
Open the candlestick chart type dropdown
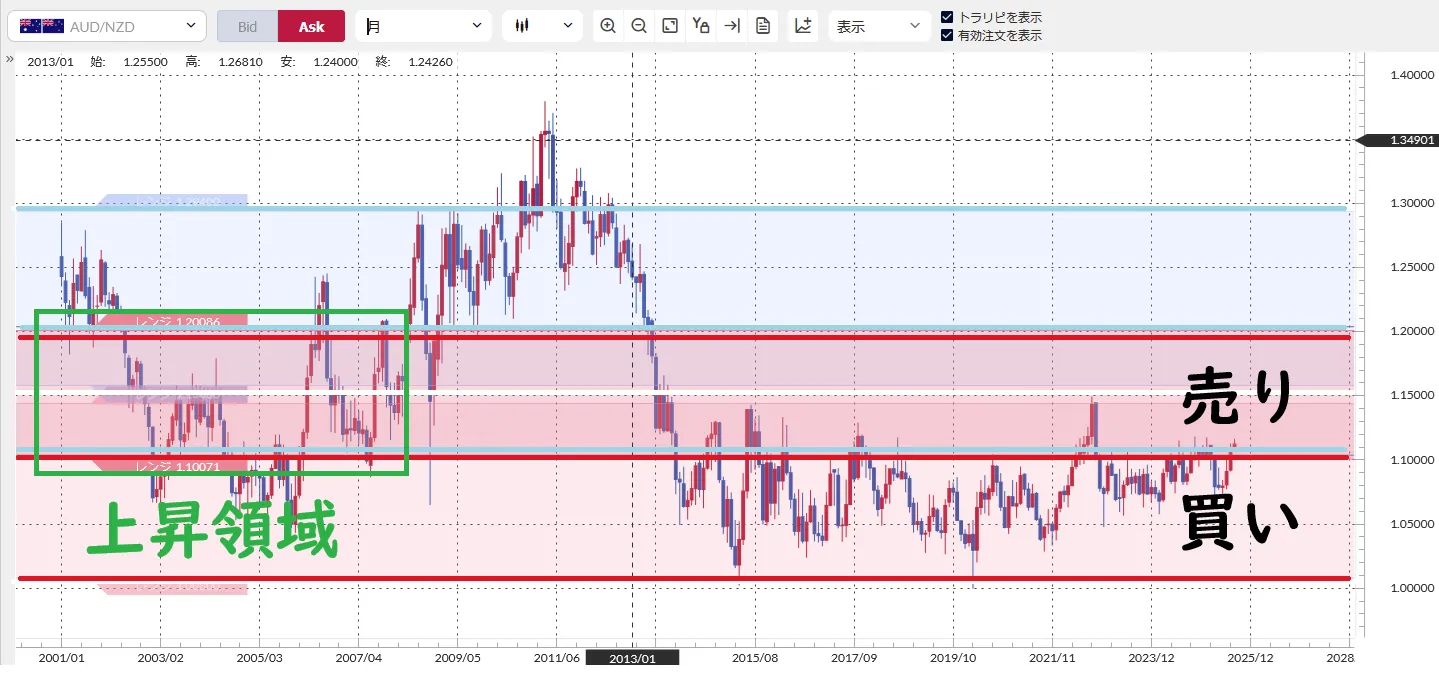pos(542,26)
